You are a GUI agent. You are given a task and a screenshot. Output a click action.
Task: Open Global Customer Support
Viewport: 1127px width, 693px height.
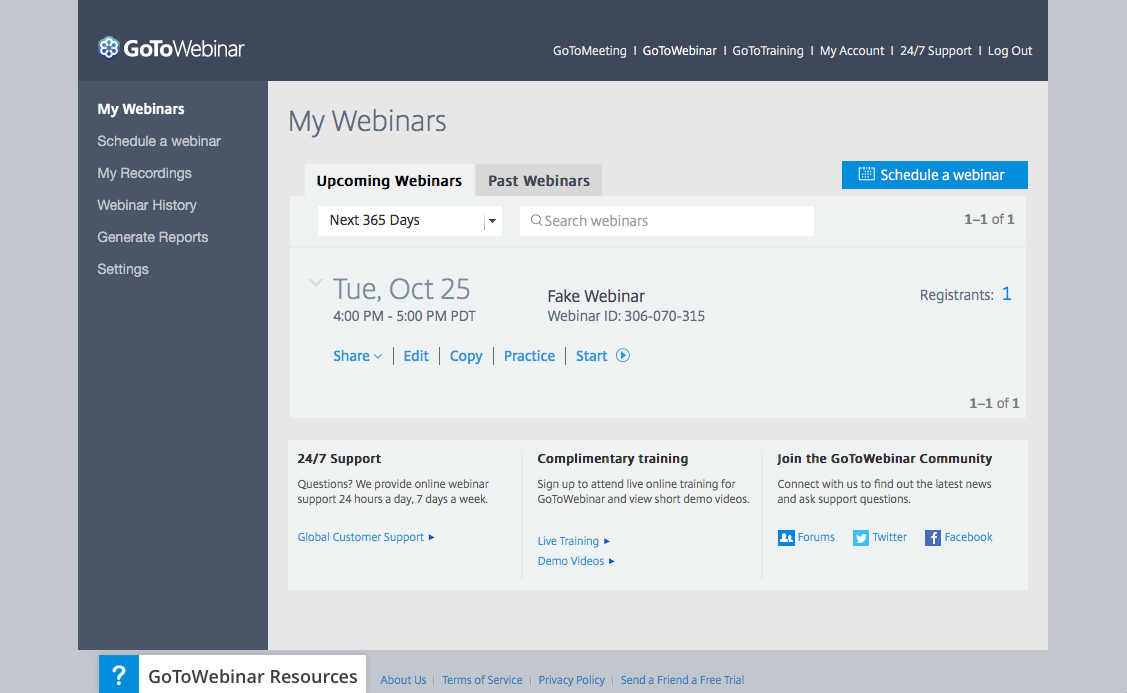click(361, 537)
